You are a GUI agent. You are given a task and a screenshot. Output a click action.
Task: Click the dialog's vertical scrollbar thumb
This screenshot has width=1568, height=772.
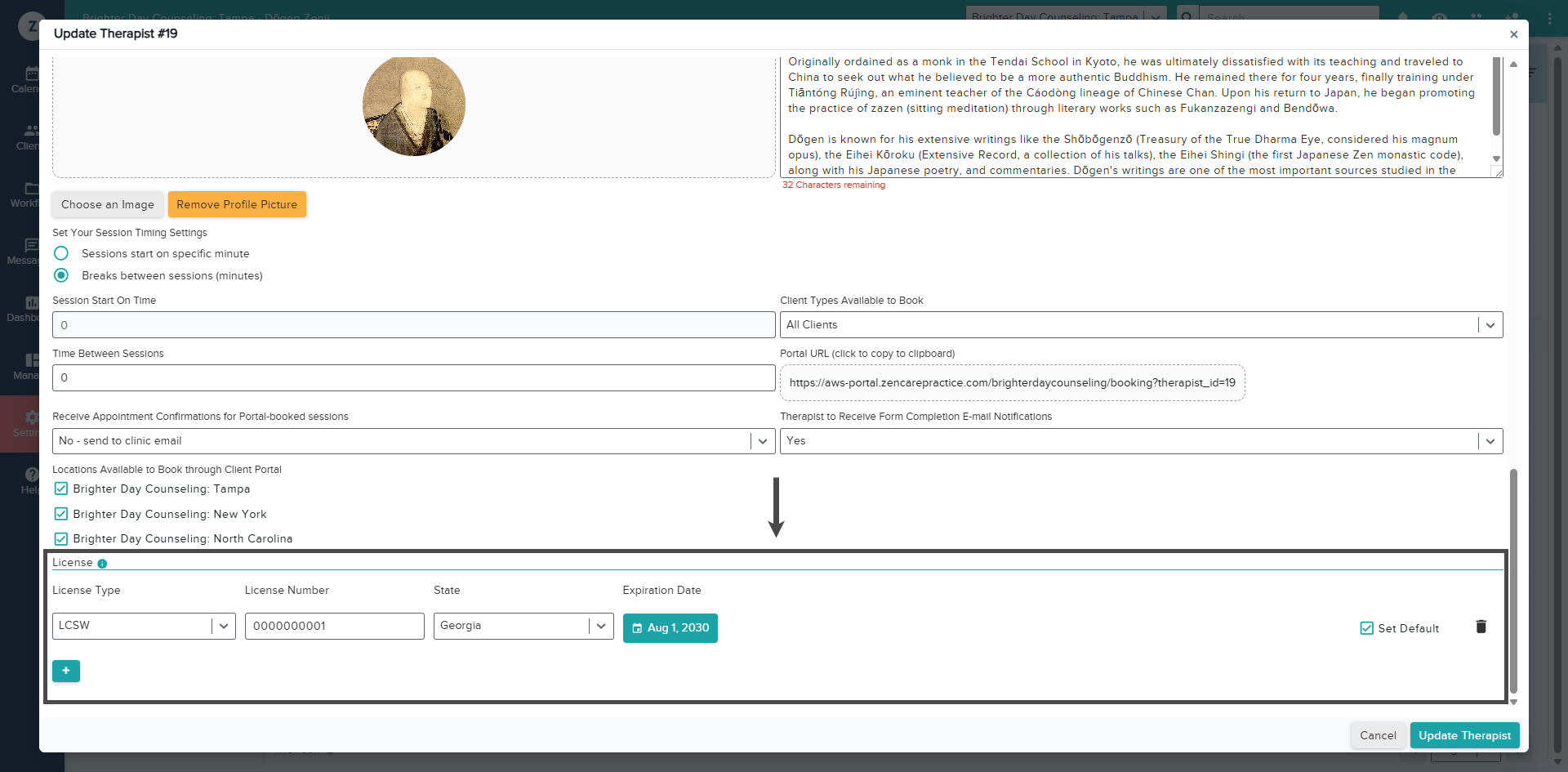point(1513,580)
